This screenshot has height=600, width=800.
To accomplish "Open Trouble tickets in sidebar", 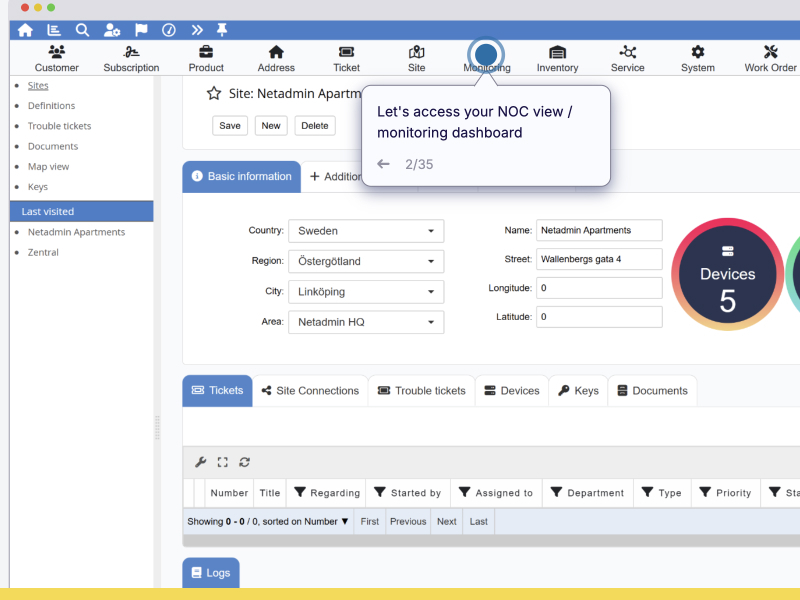I will pos(59,126).
